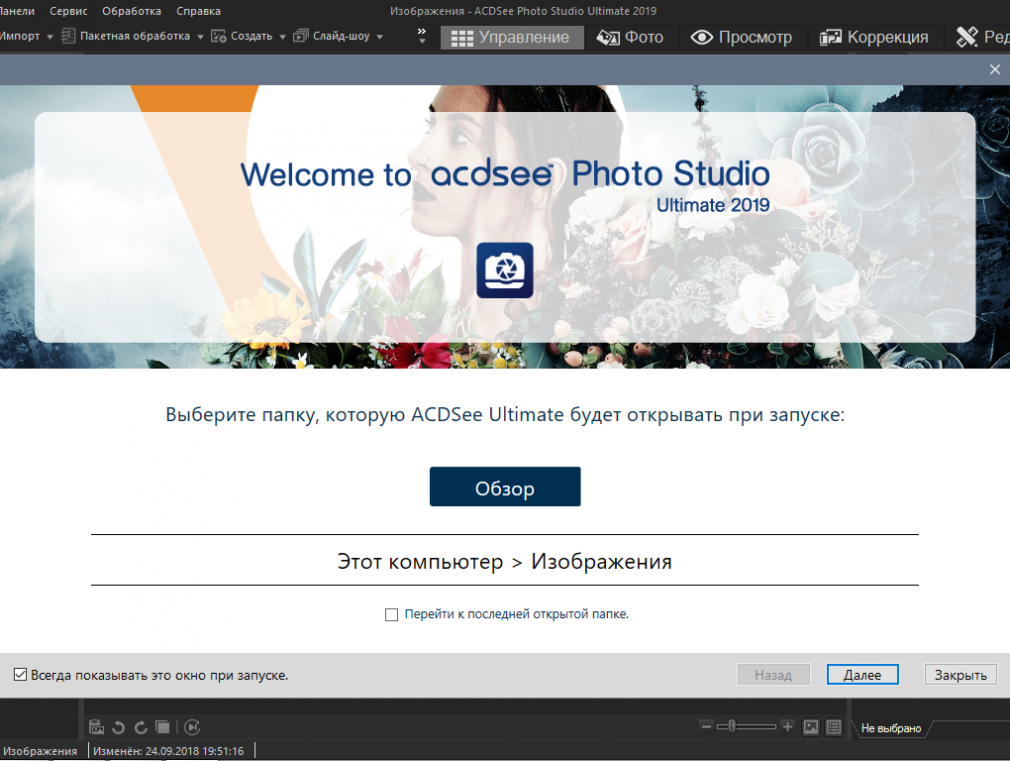The height and width of the screenshot is (761, 1010).
Task: Click the Назад button
Action: coord(773,675)
